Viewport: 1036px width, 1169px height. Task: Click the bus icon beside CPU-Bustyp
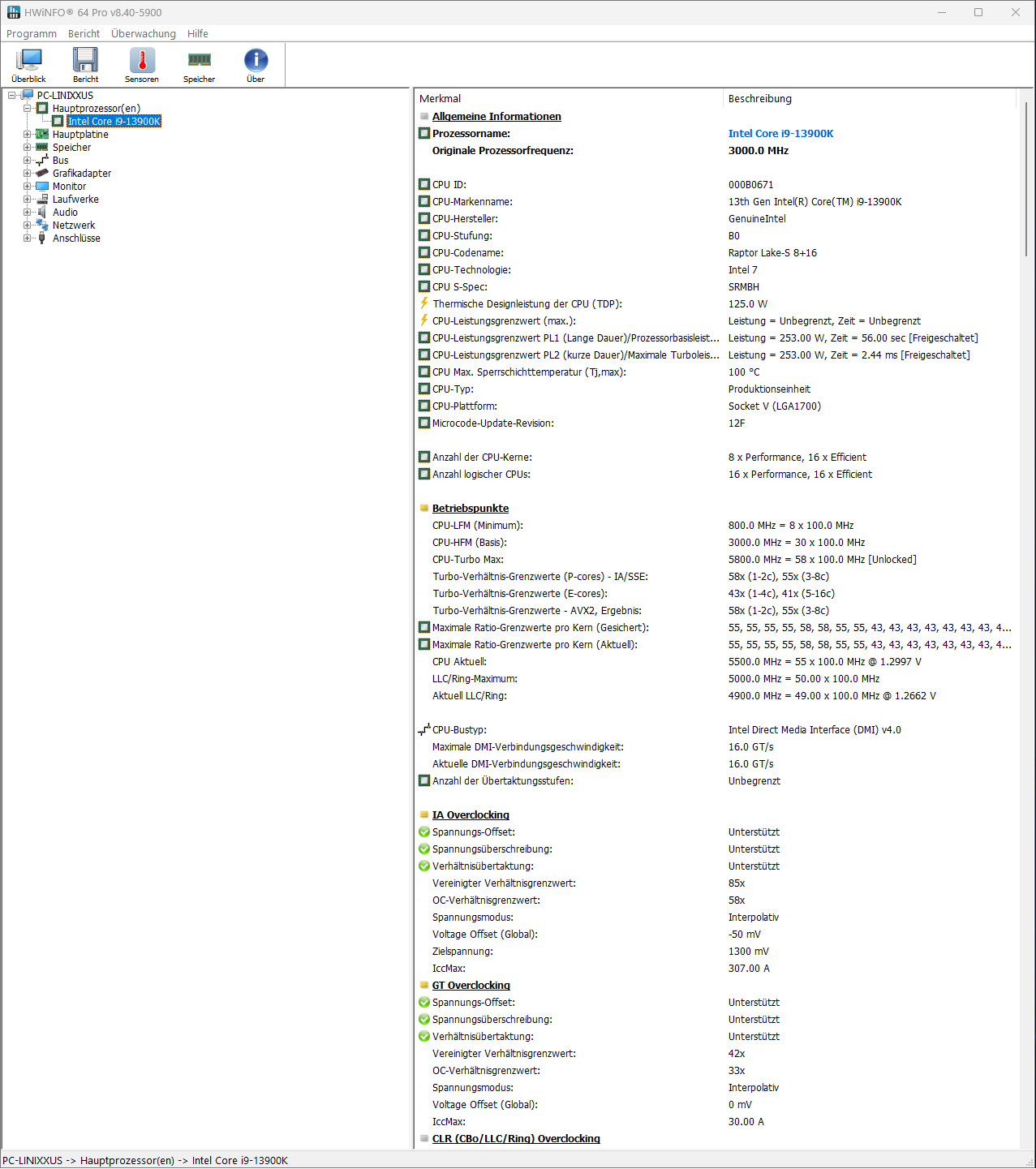424,729
